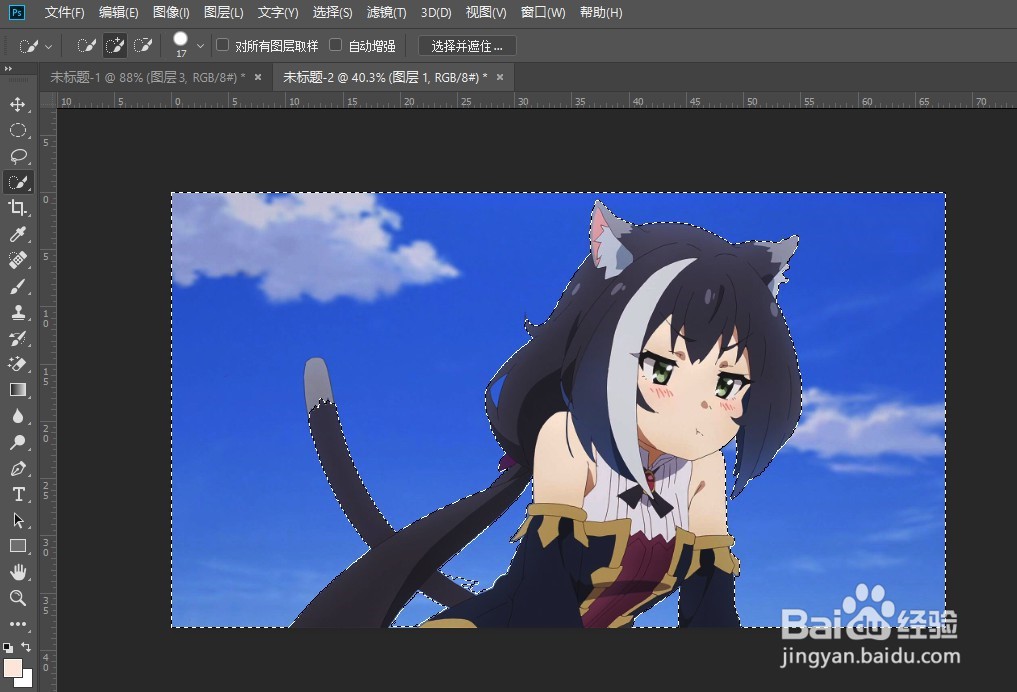The image size is (1017, 692).
Task: Reset default foreground and background colors
Action: 7,647
